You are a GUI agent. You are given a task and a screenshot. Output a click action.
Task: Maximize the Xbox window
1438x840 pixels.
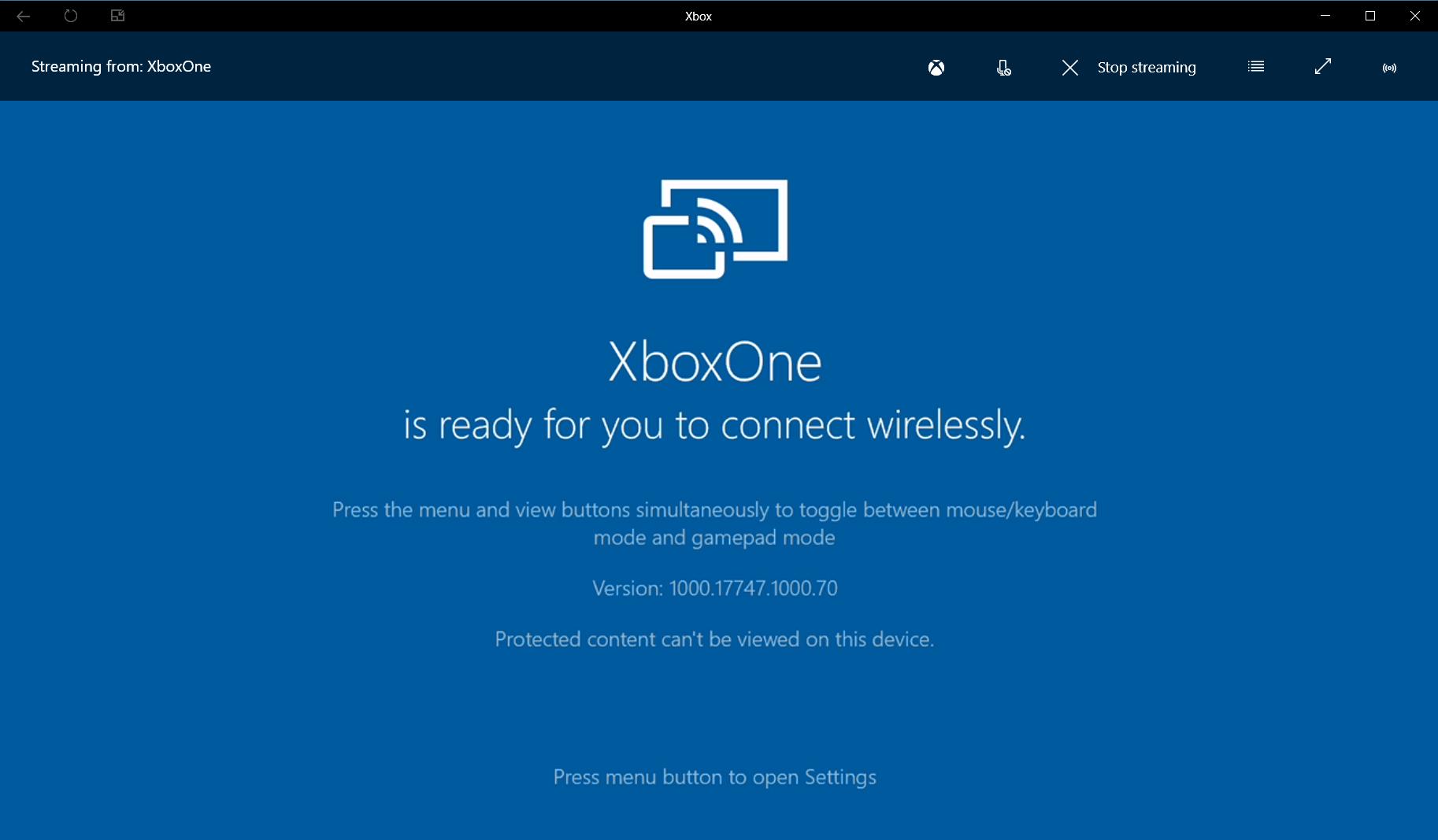click(1370, 16)
